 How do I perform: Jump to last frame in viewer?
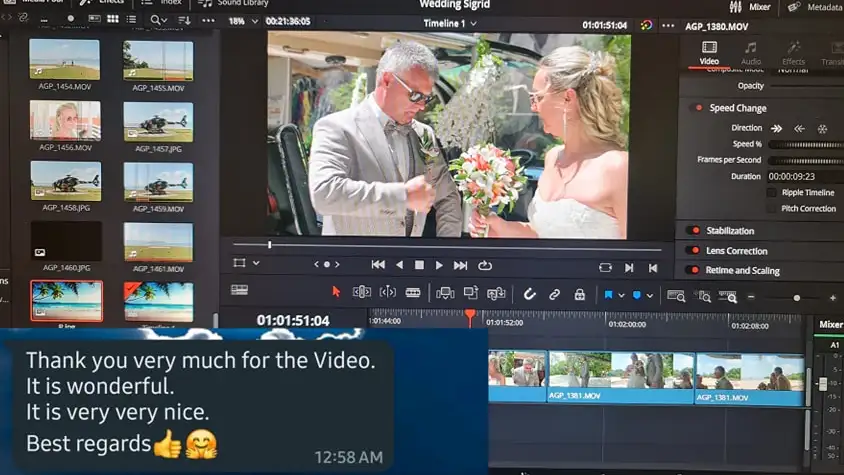point(460,266)
